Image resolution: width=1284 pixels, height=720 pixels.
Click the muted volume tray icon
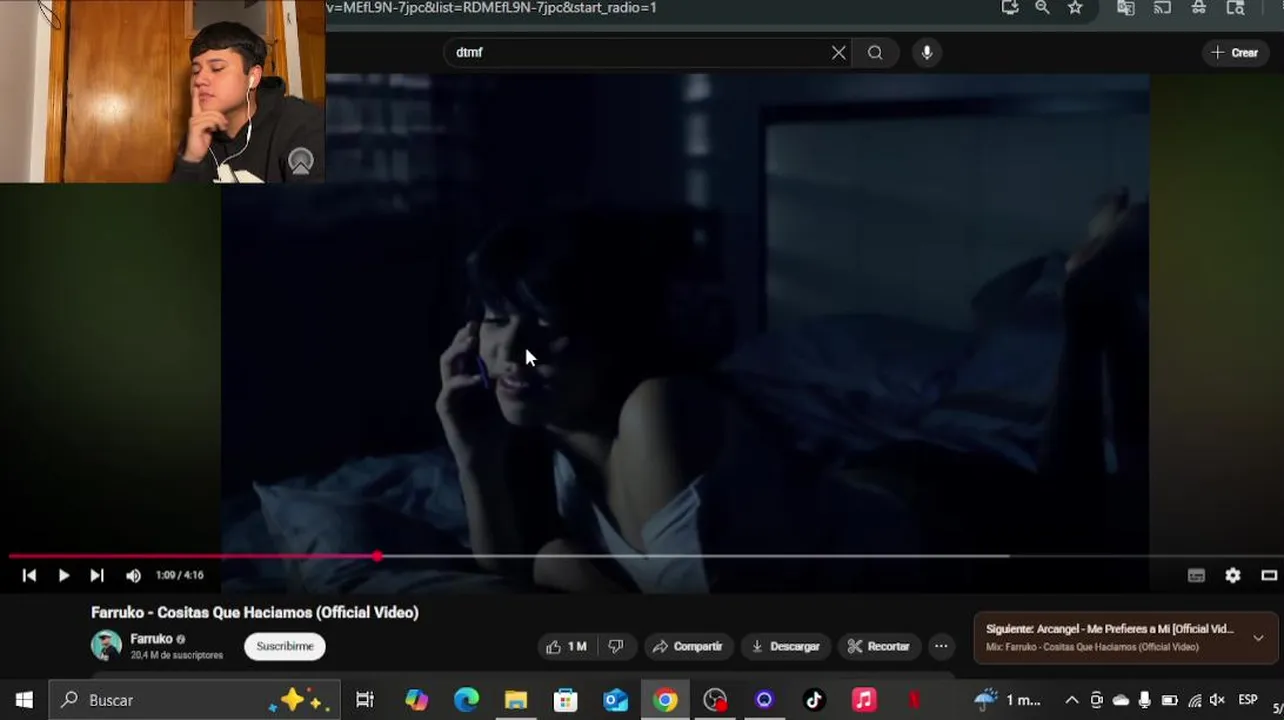(1217, 700)
